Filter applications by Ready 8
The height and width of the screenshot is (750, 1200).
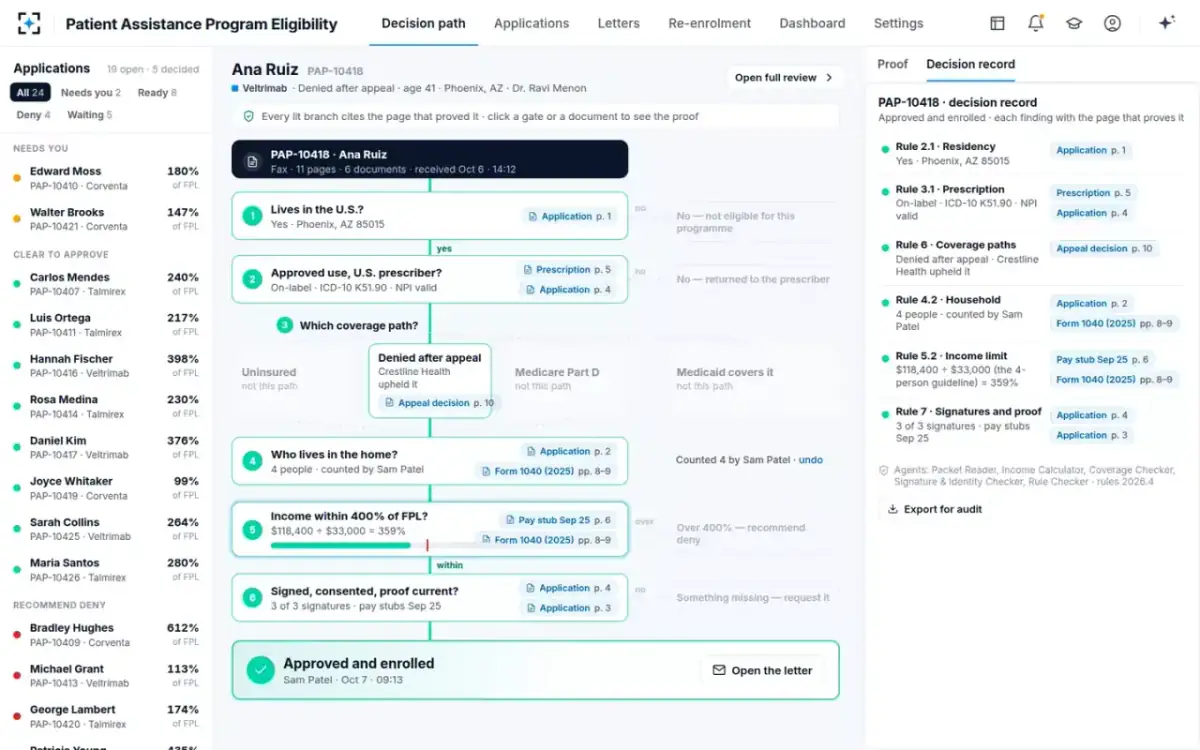click(x=157, y=93)
